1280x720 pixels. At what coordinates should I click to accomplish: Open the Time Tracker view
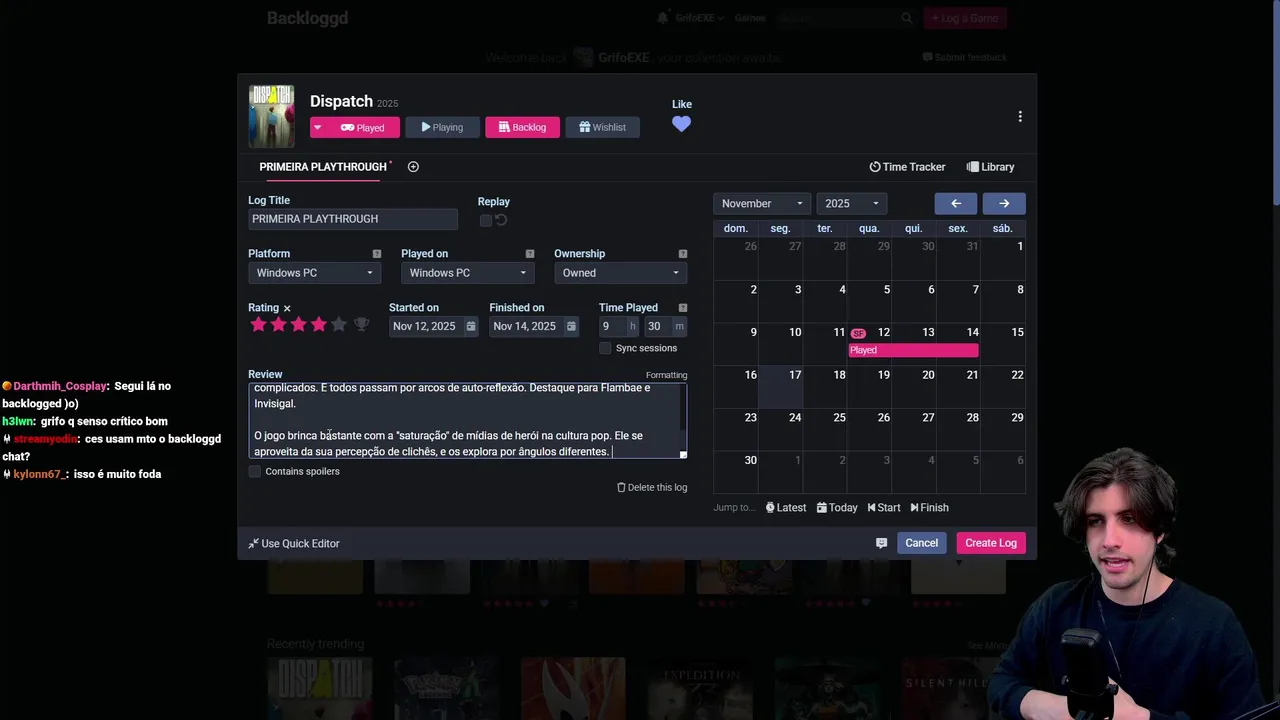[x=907, y=167]
